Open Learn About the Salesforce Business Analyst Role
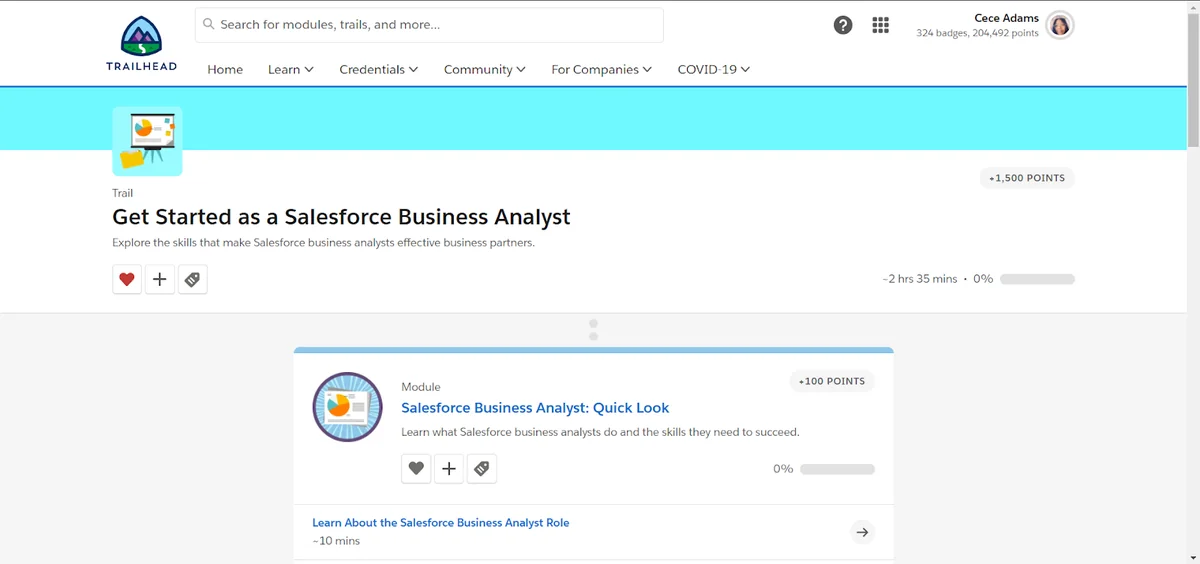1200x564 pixels. click(x=441, y=522)
